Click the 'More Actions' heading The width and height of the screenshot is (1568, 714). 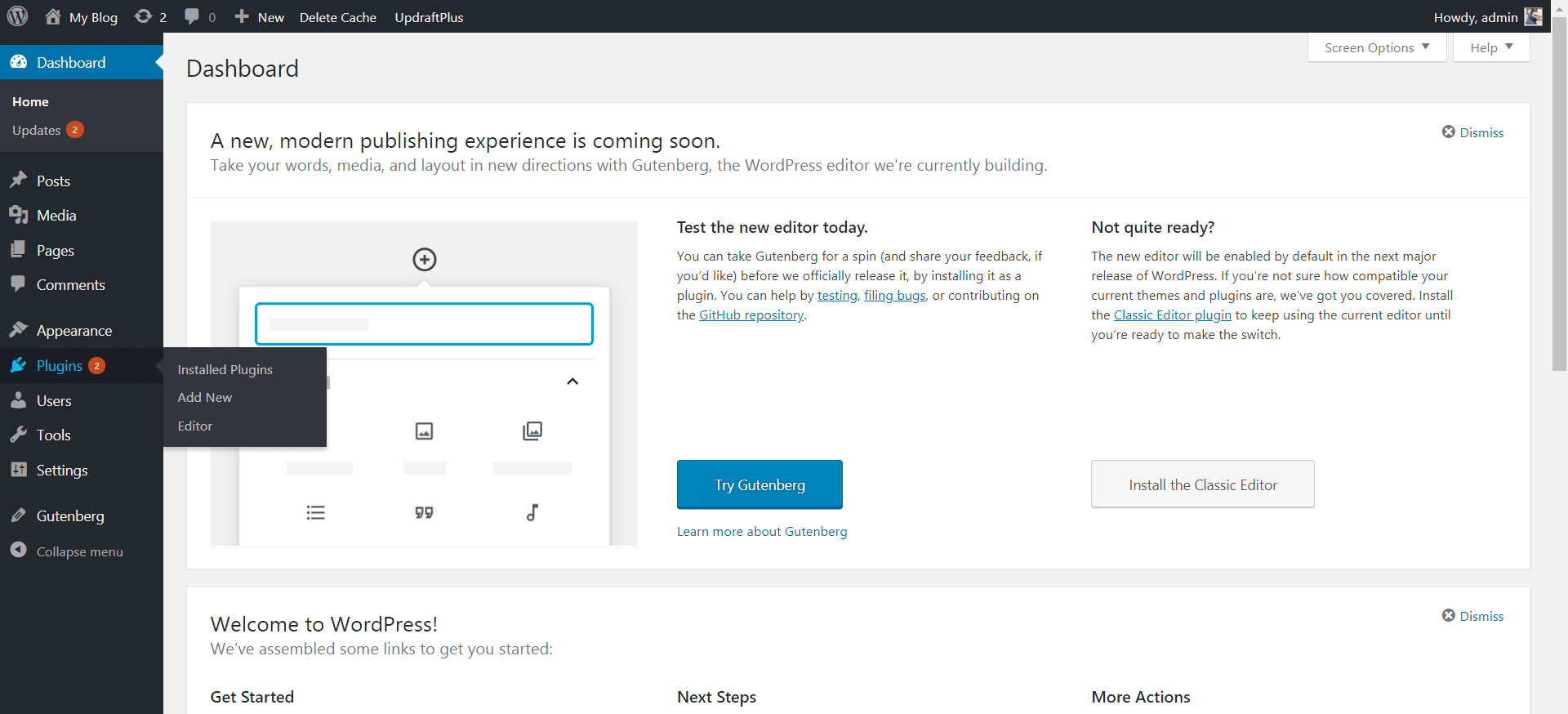pyautogui.click(x=1141, y=697)
